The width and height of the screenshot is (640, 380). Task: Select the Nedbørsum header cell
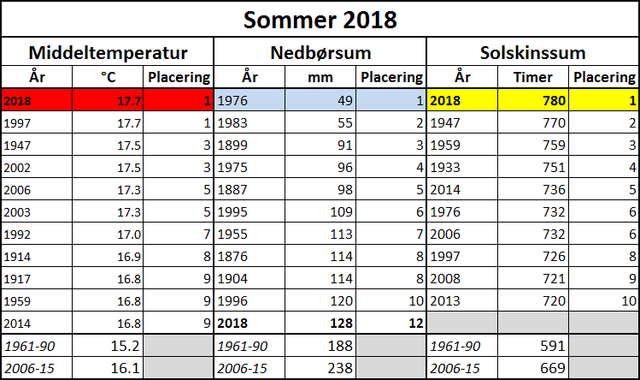click(320, 52)
